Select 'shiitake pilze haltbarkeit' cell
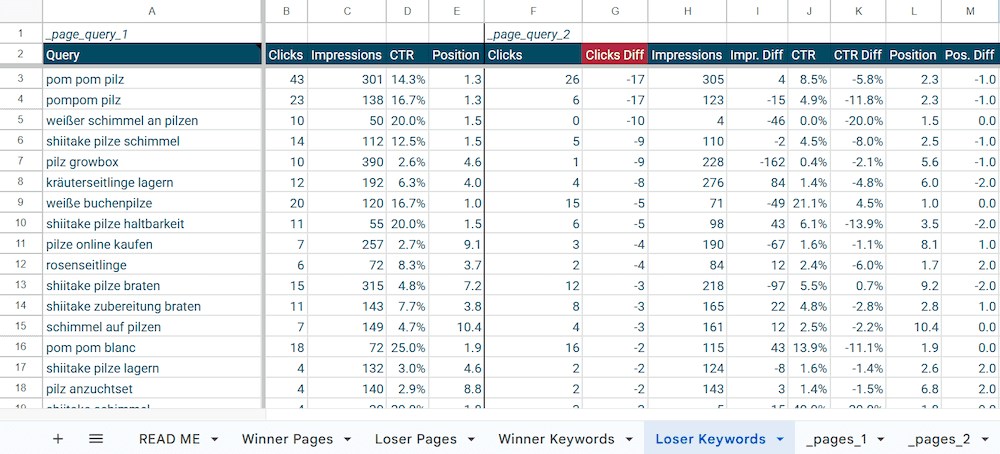 152,224
